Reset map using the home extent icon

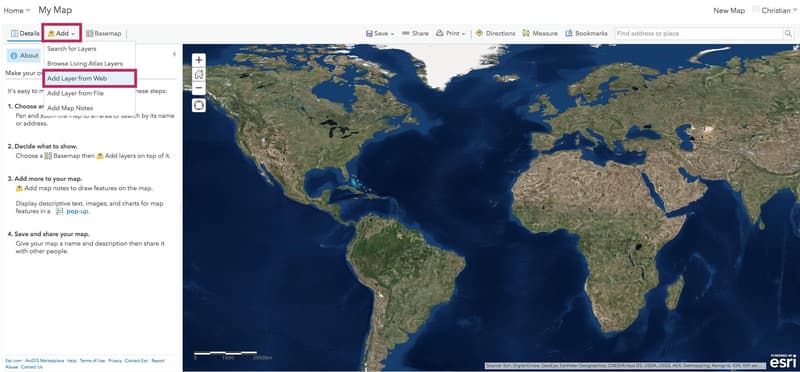click(199, 74)
